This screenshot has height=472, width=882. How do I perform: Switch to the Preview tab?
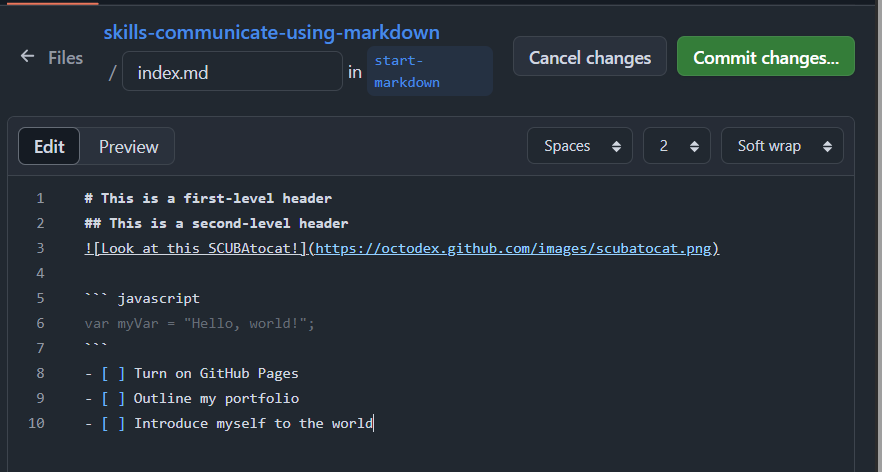128,147
